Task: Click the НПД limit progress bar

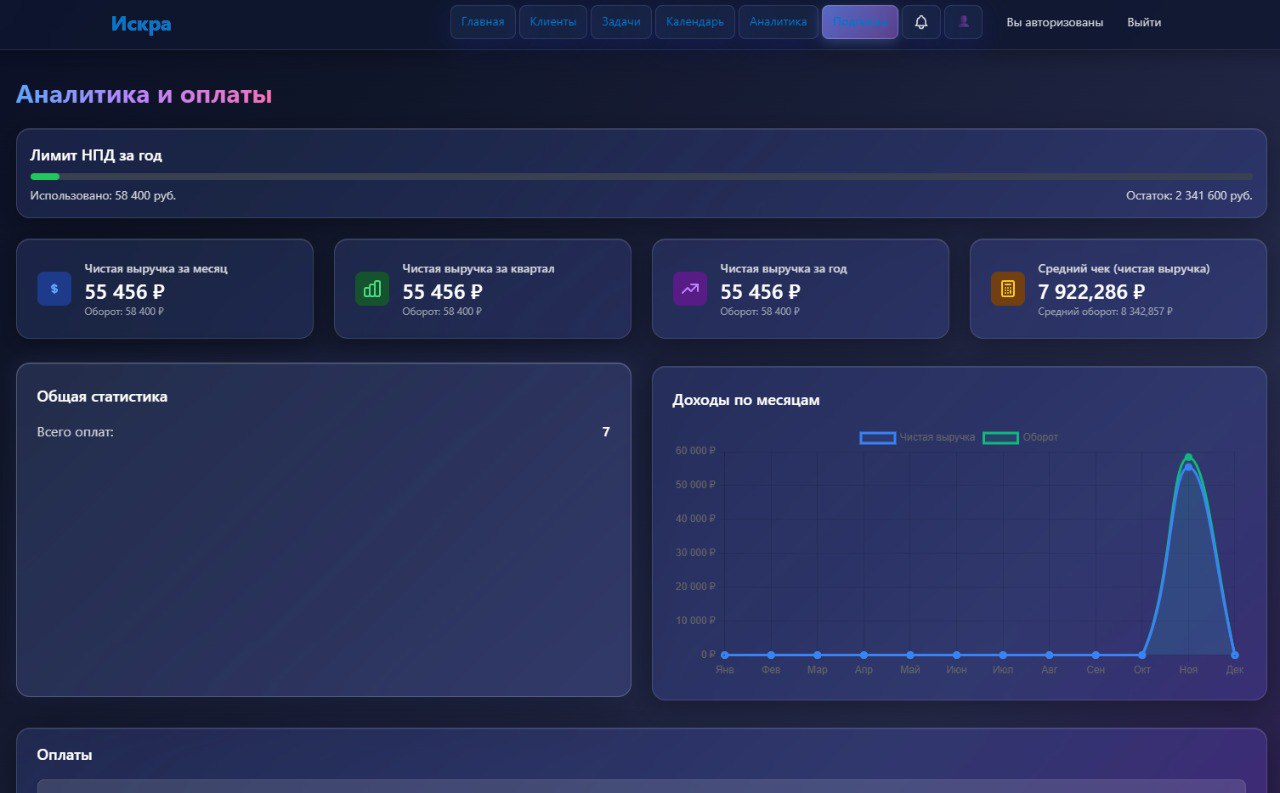Action: point(640,177)
